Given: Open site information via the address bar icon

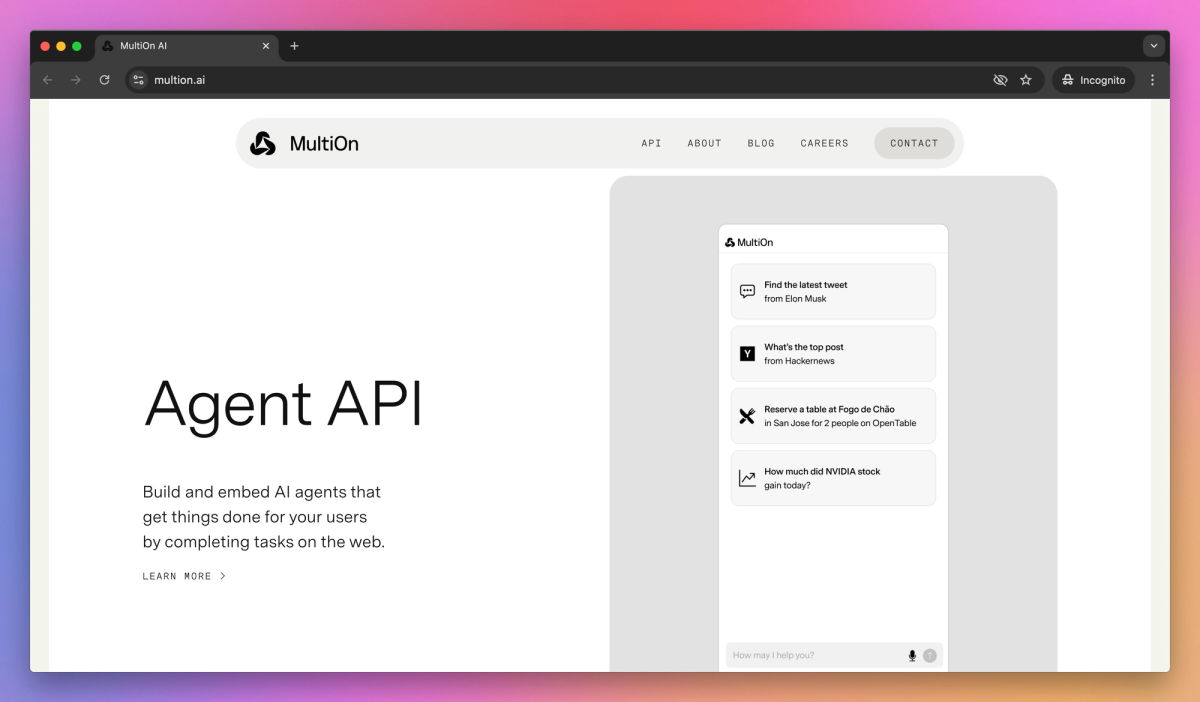Looking at the screenshot, I should point(136,79).
